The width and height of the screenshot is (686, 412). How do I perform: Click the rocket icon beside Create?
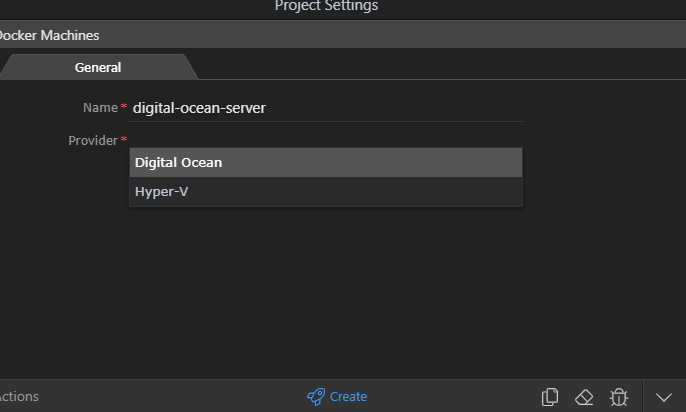click(316, 397)
